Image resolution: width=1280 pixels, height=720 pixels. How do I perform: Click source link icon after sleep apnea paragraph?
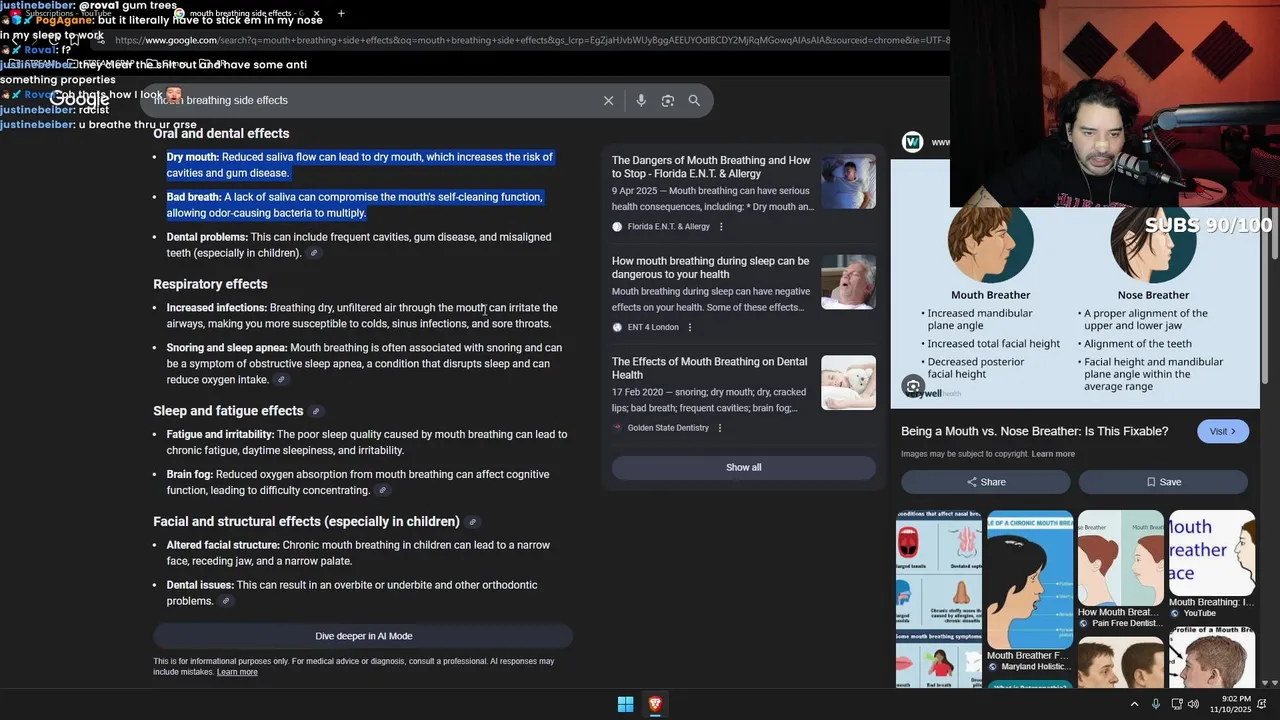pos(281,380)
